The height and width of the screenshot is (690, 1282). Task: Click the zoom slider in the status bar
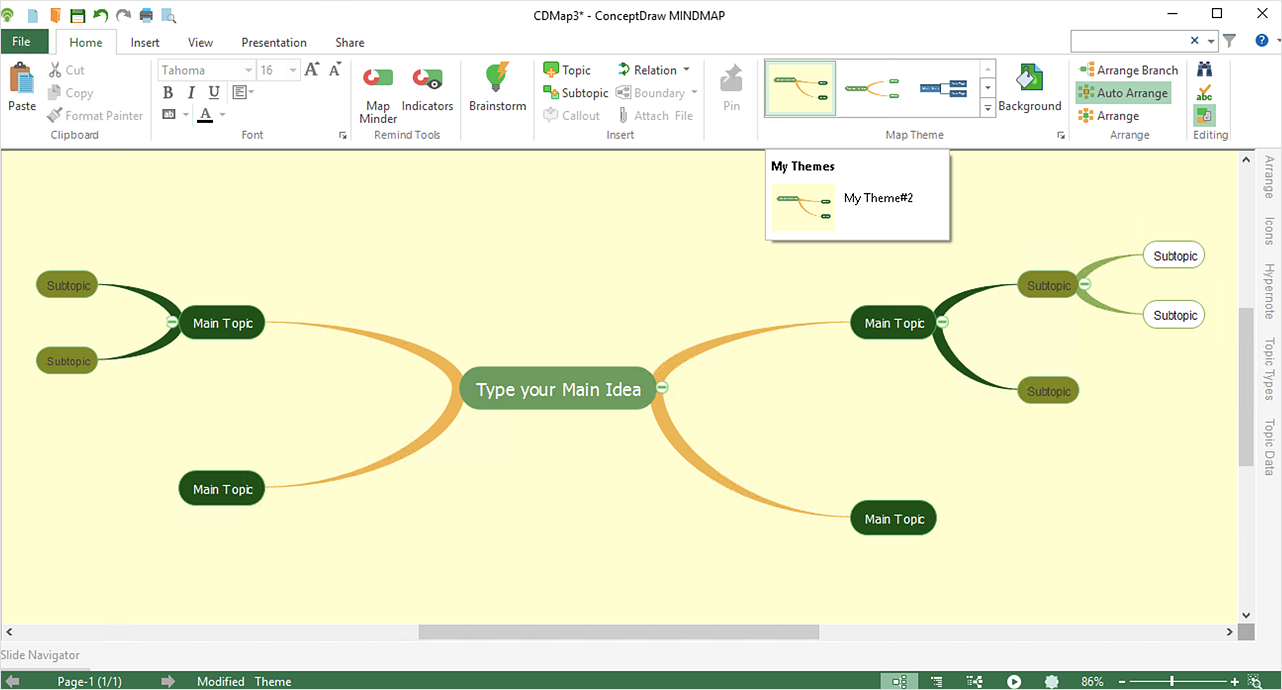coord(1171,682)
